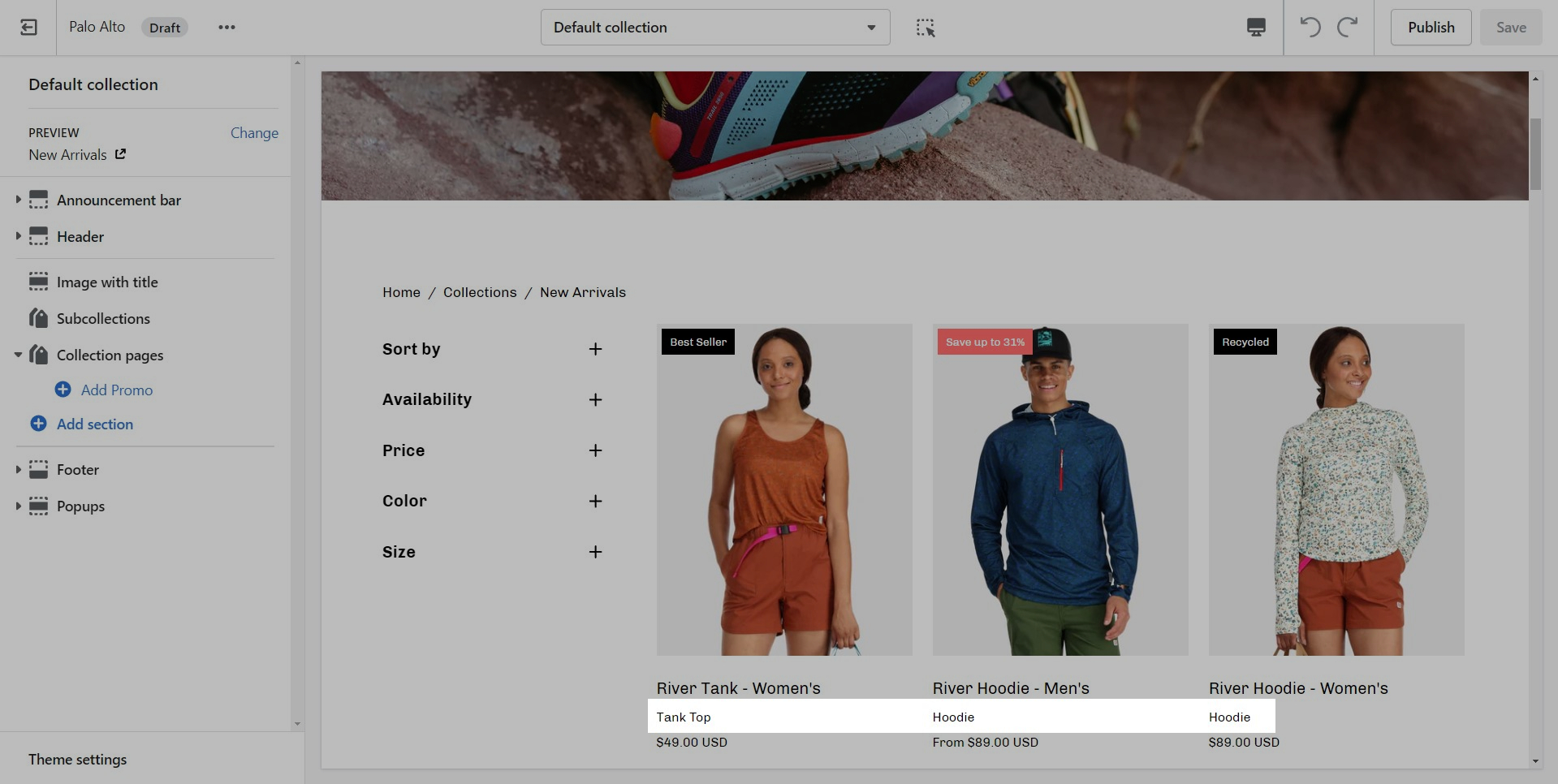Image resolution: width=1558 pixels, height=784 pixels.
Task: Open Theme settings
Action: pyautogui.click(x=78, y=759)
